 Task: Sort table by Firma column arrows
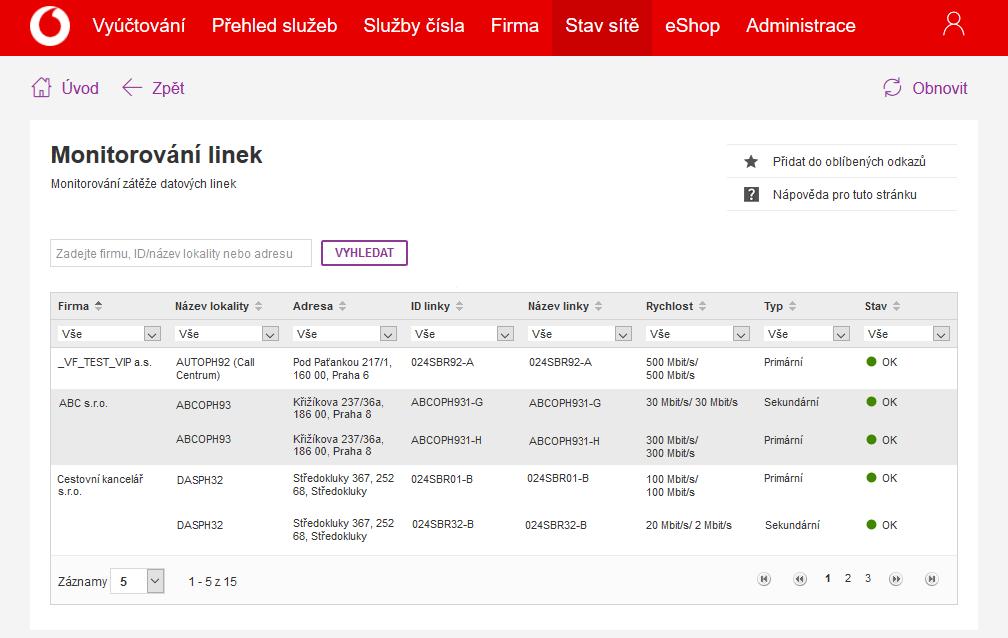98,306
